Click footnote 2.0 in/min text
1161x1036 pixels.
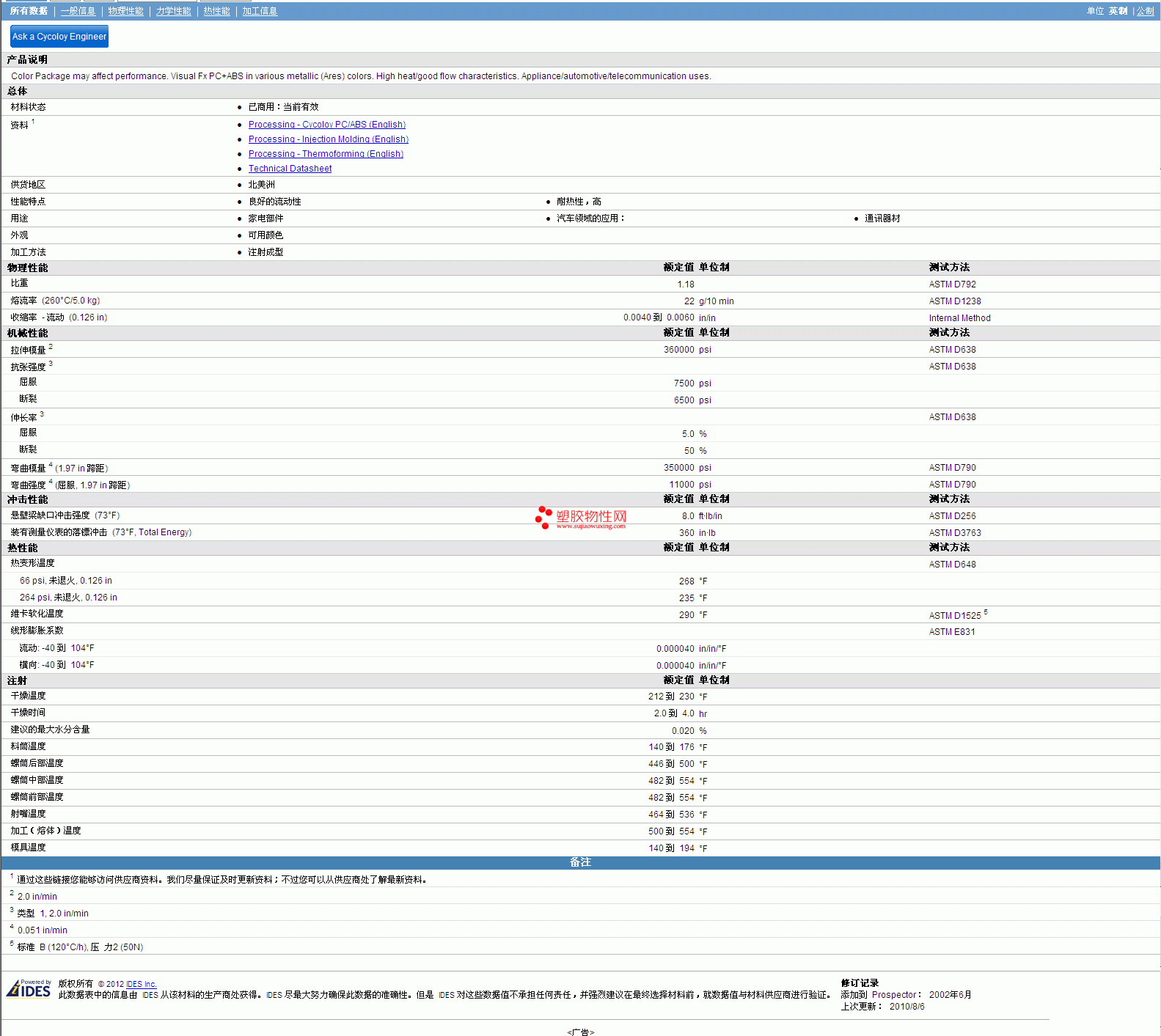[x=37, y=897]
